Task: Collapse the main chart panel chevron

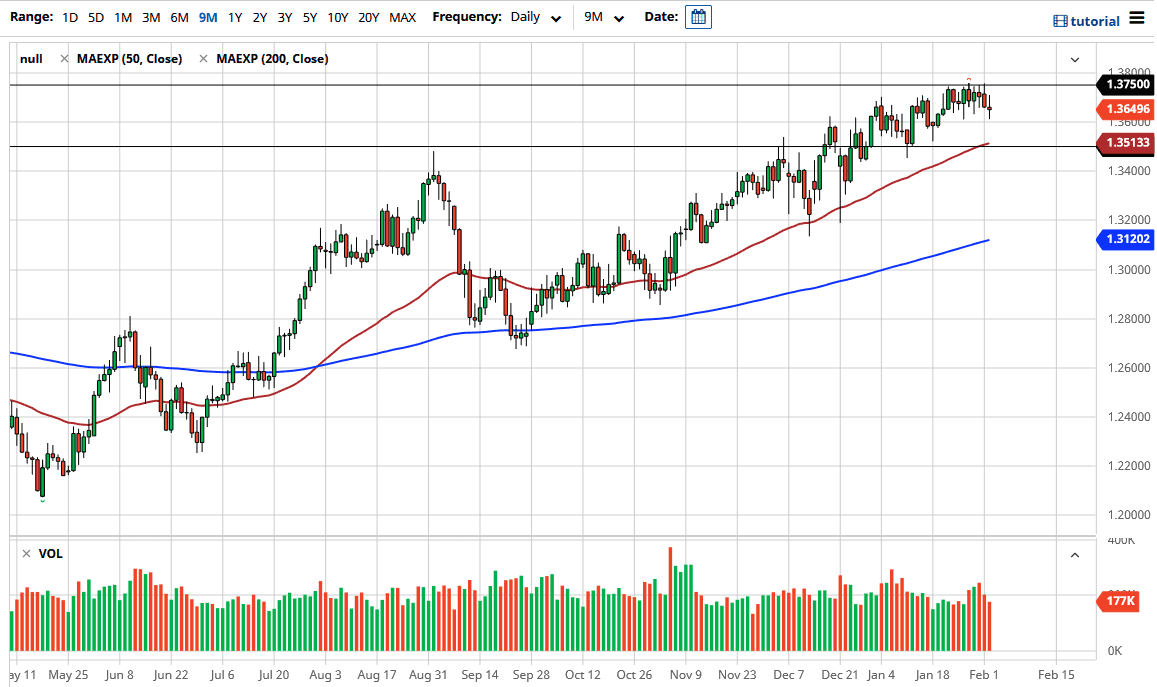Action: pos(1075,60)
